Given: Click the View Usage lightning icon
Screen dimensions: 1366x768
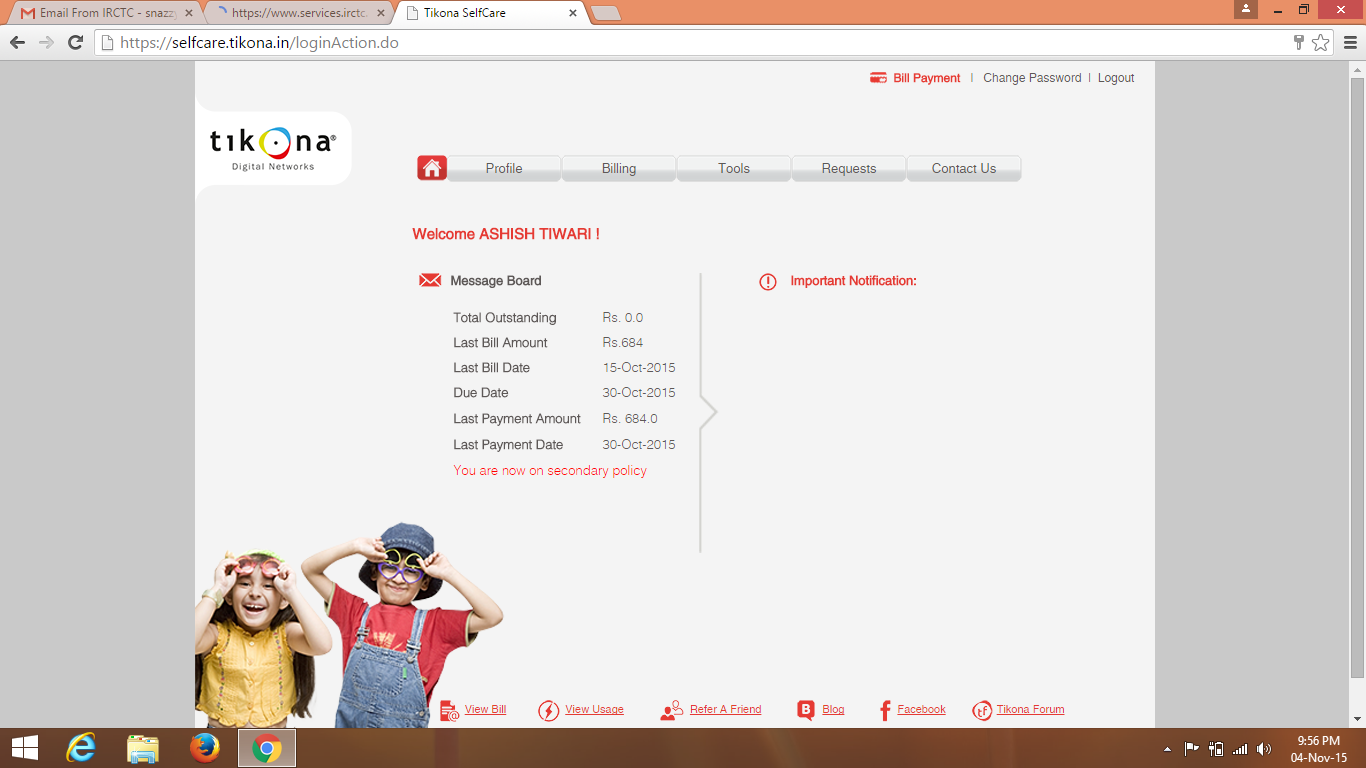Looking at the screenshot, I should click(548, 710).
